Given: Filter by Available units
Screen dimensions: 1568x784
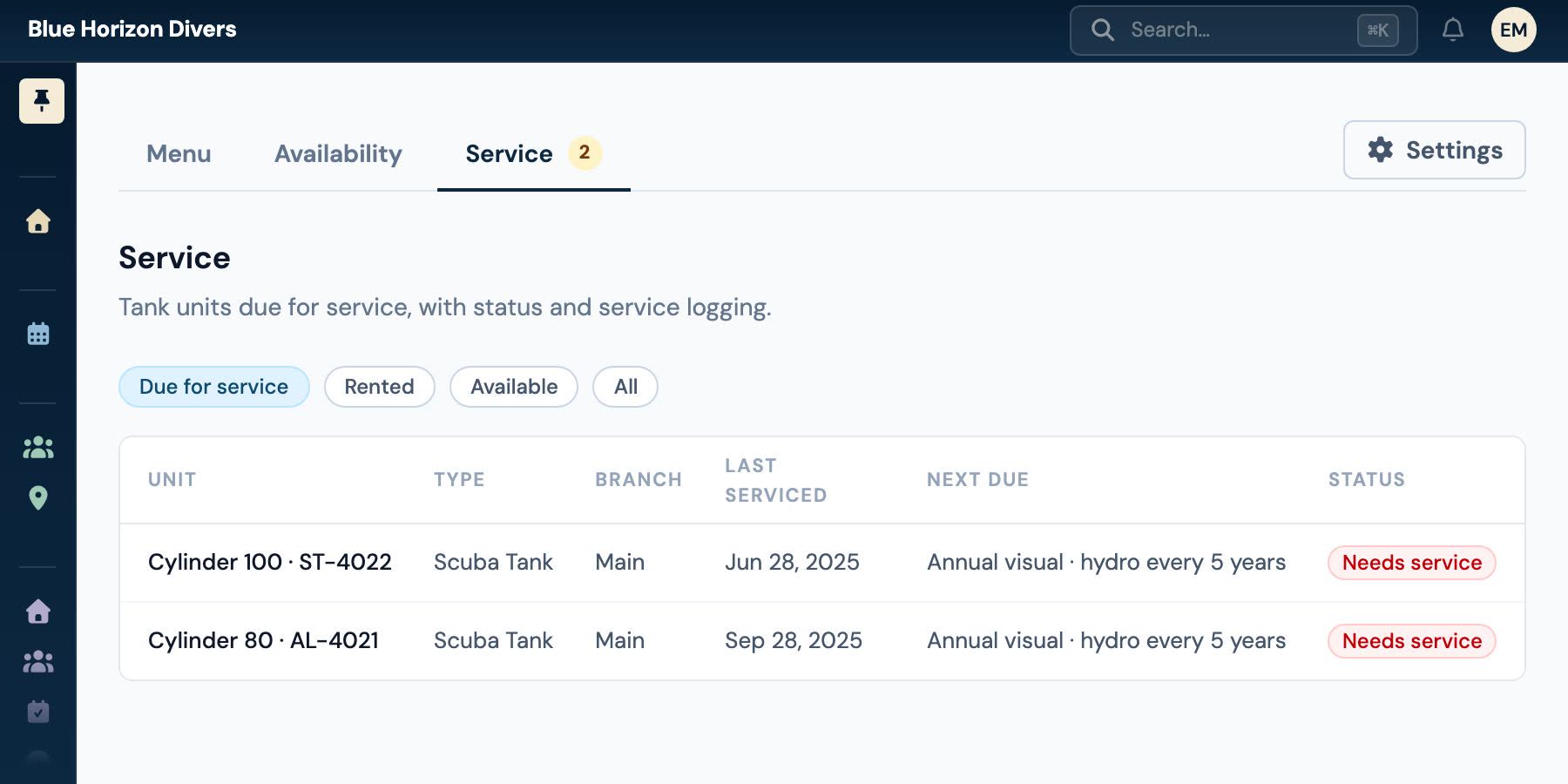Looking at the screenshot, I should pos(514,387).
